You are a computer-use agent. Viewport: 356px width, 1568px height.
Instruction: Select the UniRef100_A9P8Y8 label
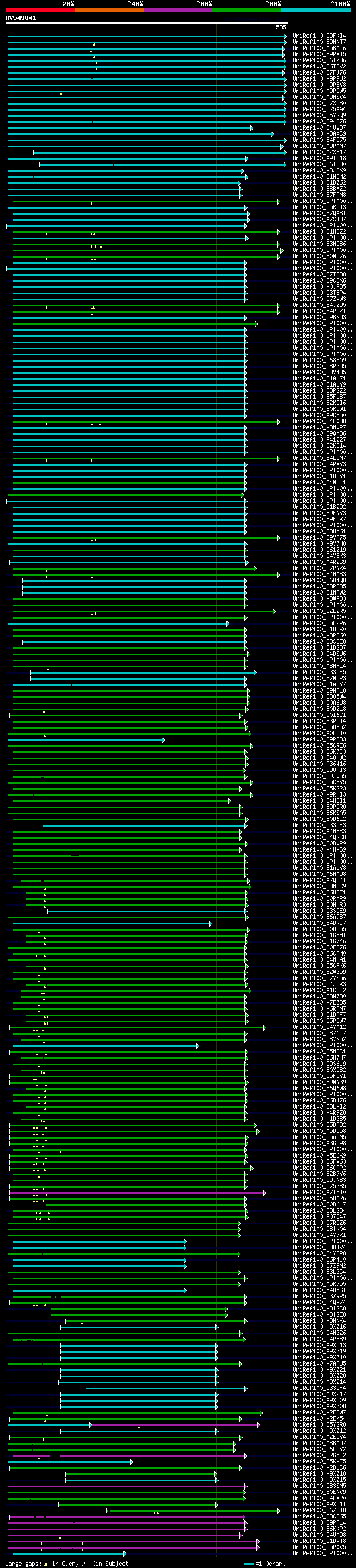[319, 85]
